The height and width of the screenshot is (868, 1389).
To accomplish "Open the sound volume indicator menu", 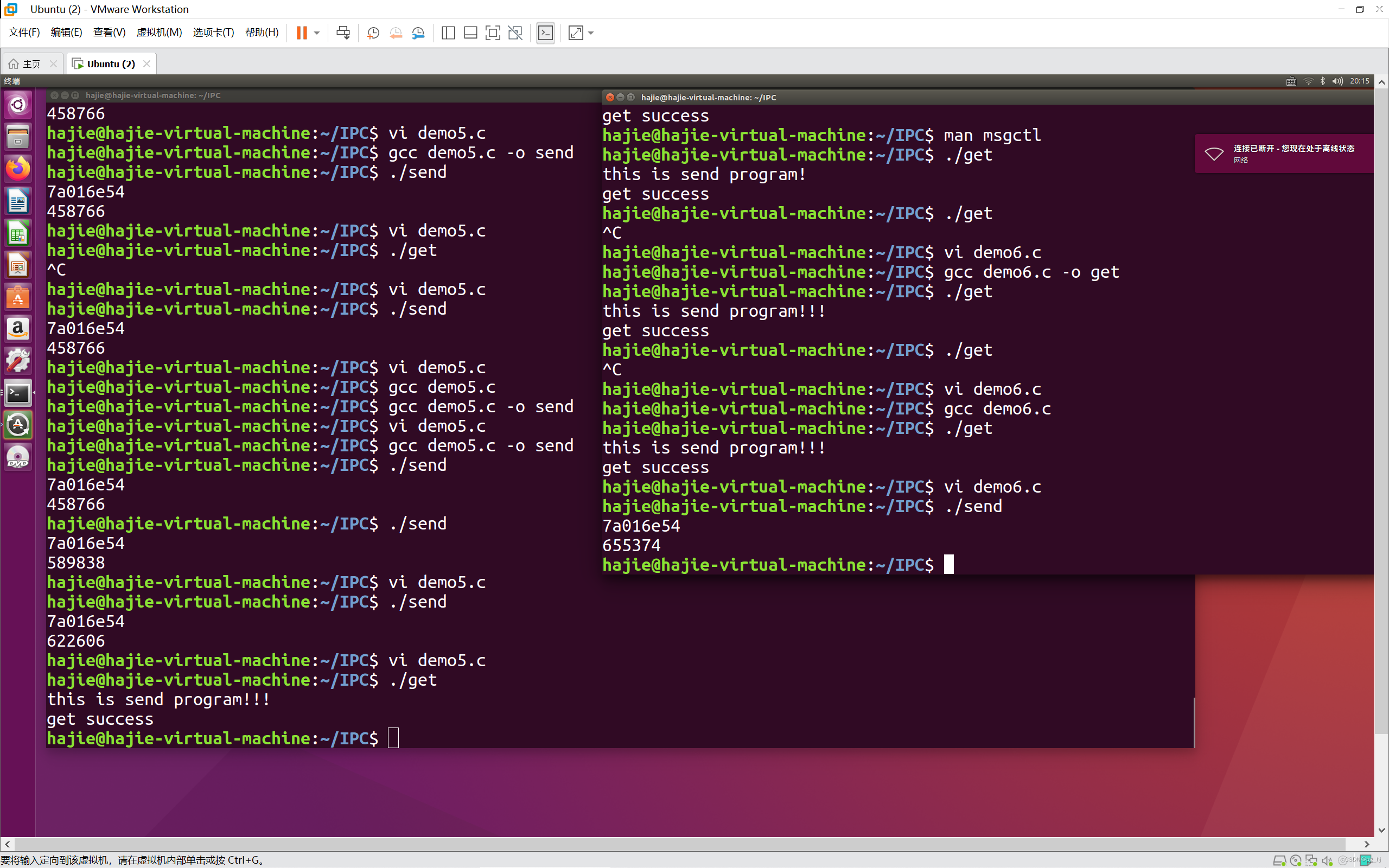I will click(x=1337, y=81).
